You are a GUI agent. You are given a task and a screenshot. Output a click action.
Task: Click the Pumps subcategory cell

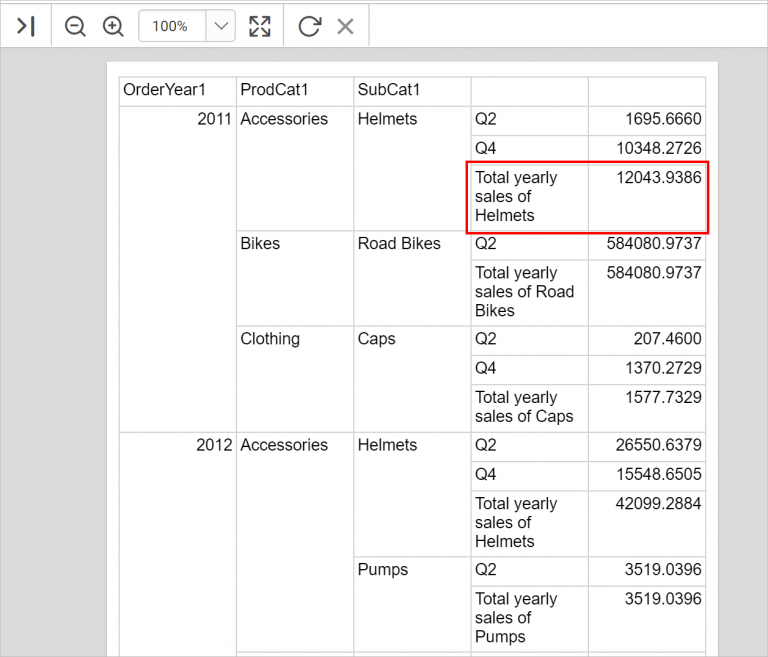[x=412, y=604]
